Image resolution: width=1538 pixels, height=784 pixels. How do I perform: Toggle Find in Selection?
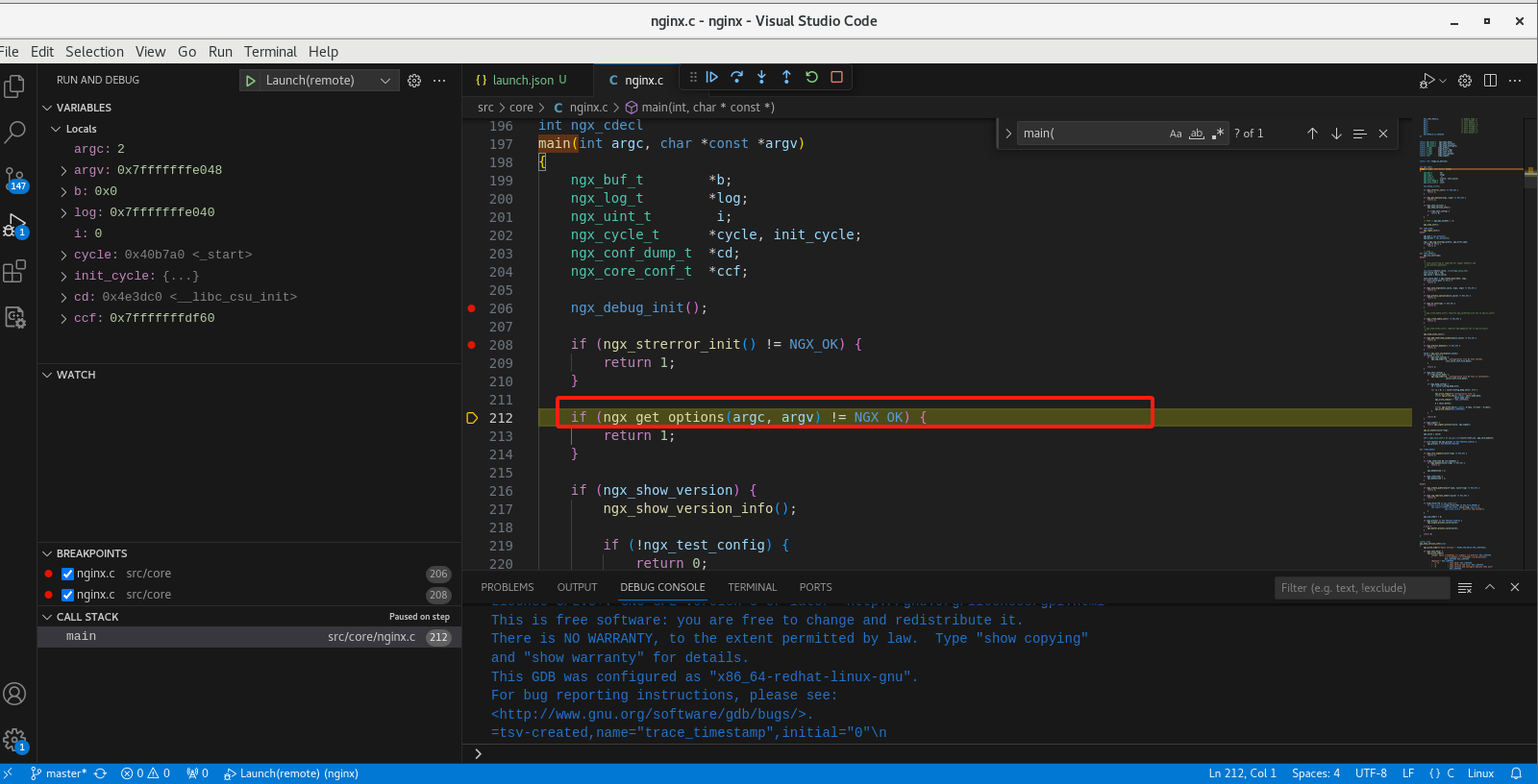[x=1359, y=134]
